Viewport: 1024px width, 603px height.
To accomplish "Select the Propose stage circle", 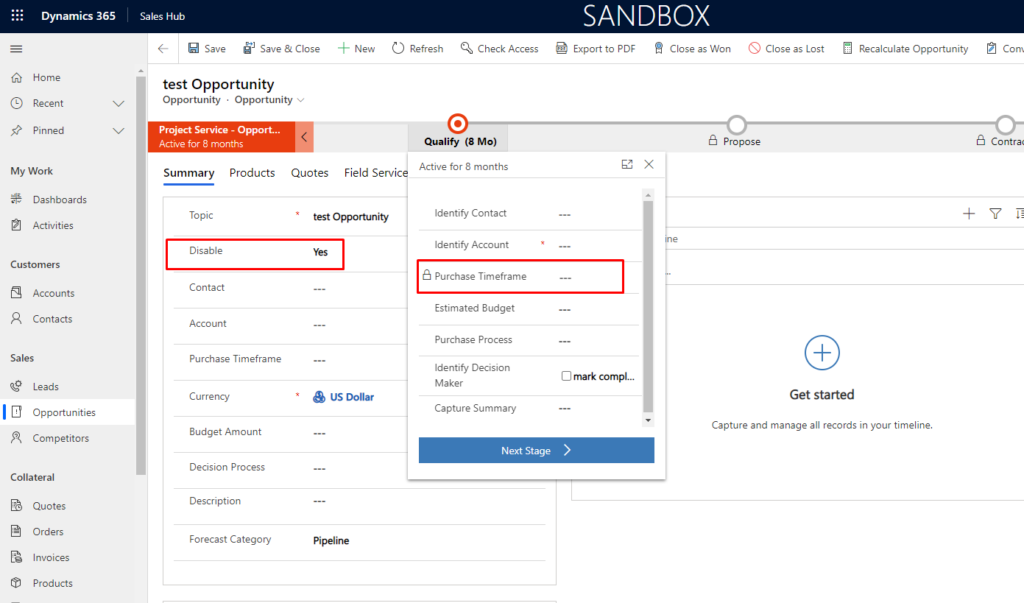I will 737,124.
